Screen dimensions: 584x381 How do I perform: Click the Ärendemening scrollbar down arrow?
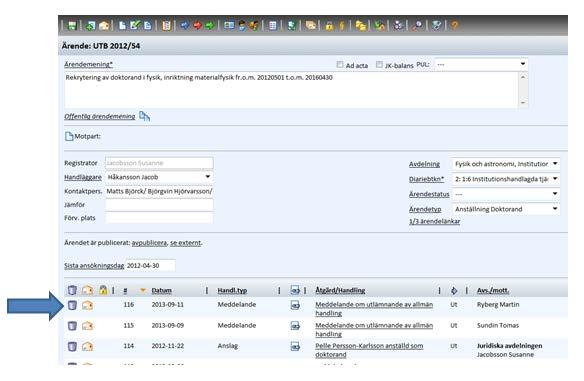tap(523, 103)
